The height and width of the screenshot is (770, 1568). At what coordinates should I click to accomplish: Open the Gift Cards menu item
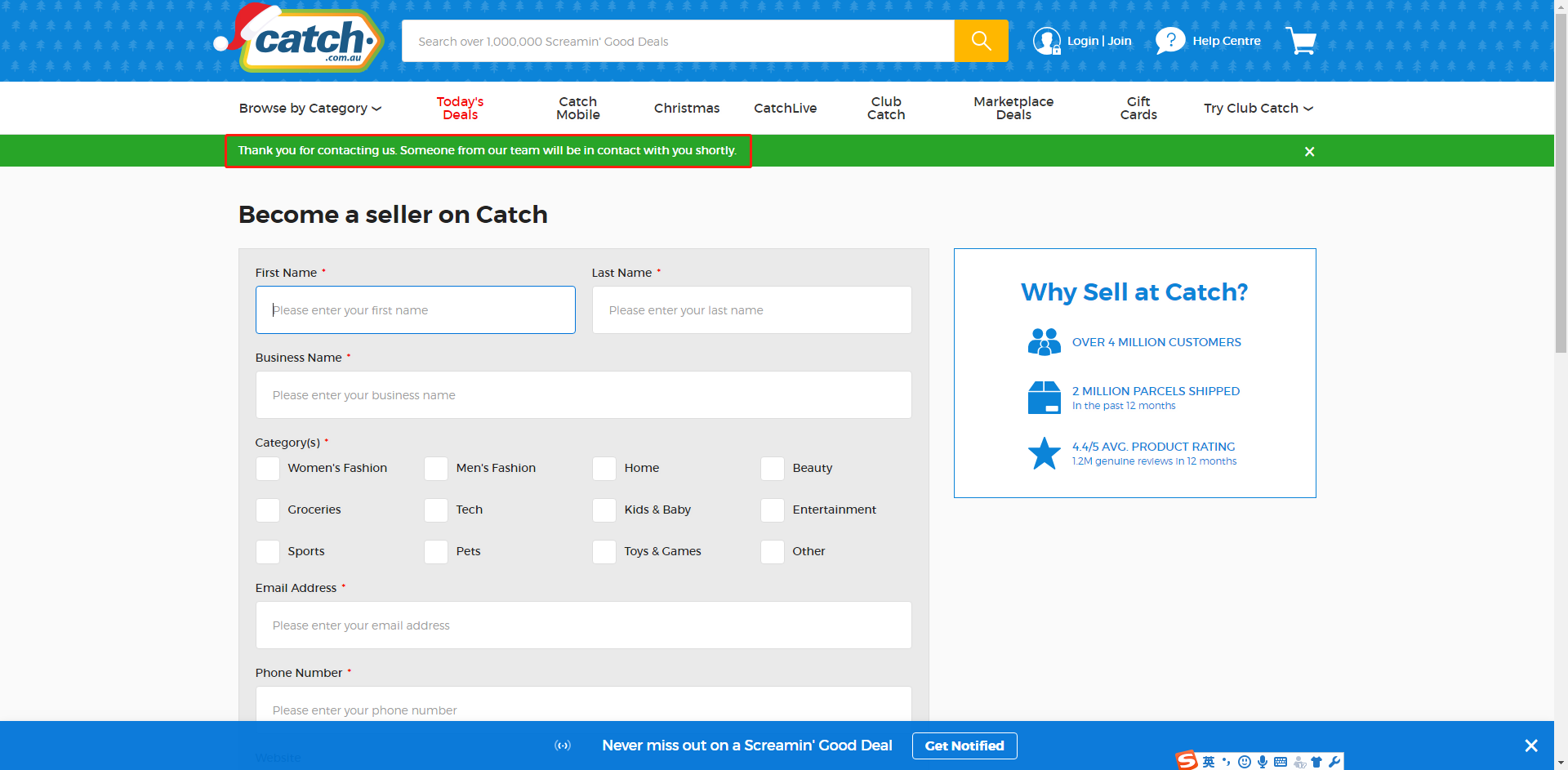[x=1138, y=108]
